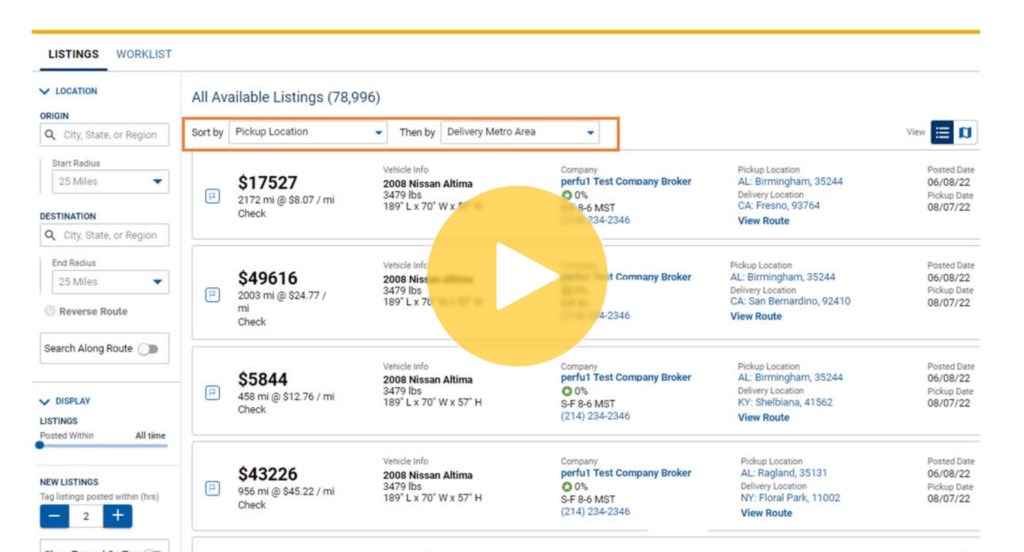View Route for Floral Park delivery listing
Screen dimensions: 1024x552
[x=766, y=513]
